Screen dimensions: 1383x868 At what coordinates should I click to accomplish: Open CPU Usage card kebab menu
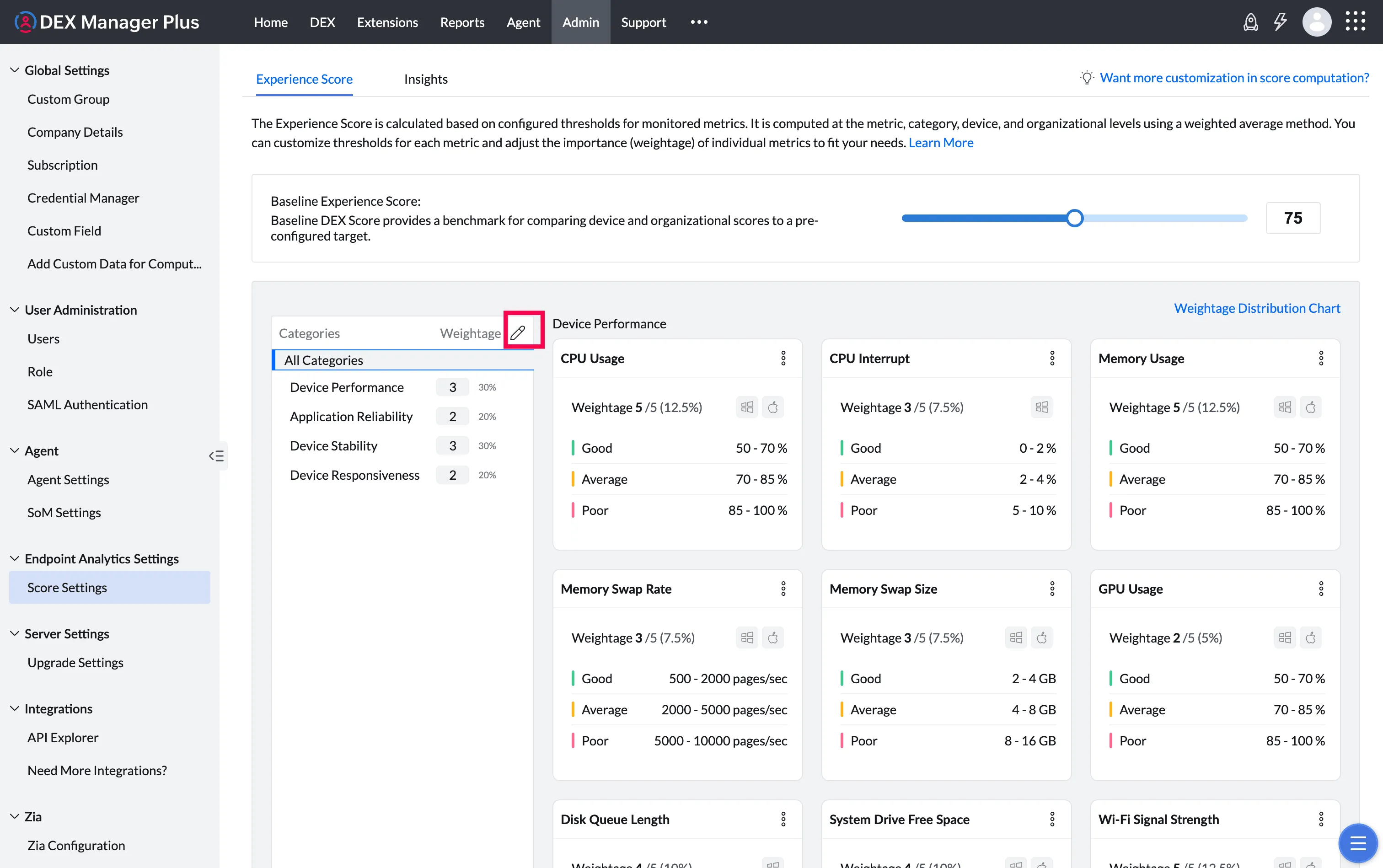(783, 358)
